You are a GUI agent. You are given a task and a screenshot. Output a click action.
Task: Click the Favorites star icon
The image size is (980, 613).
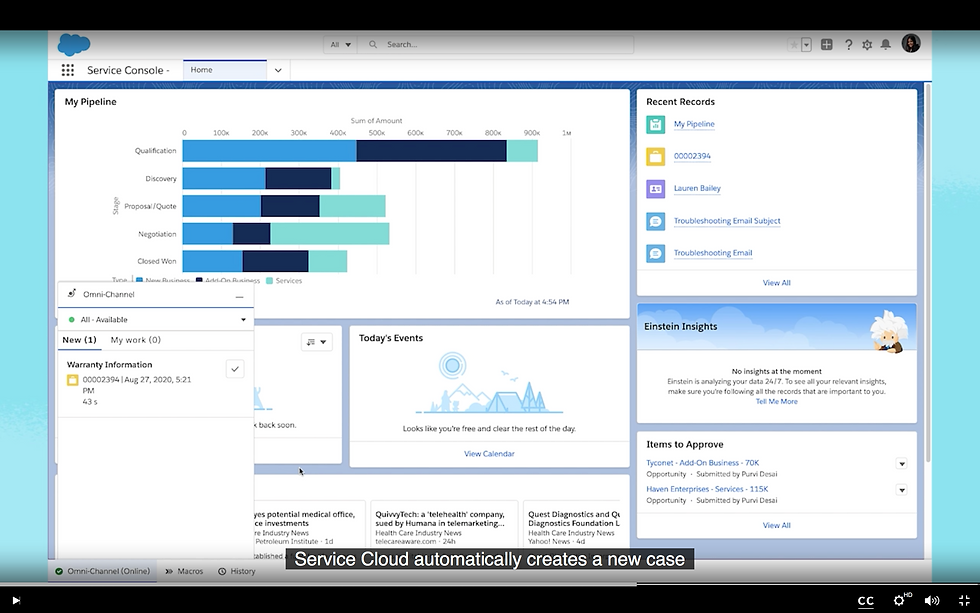[x=794, y=44]
